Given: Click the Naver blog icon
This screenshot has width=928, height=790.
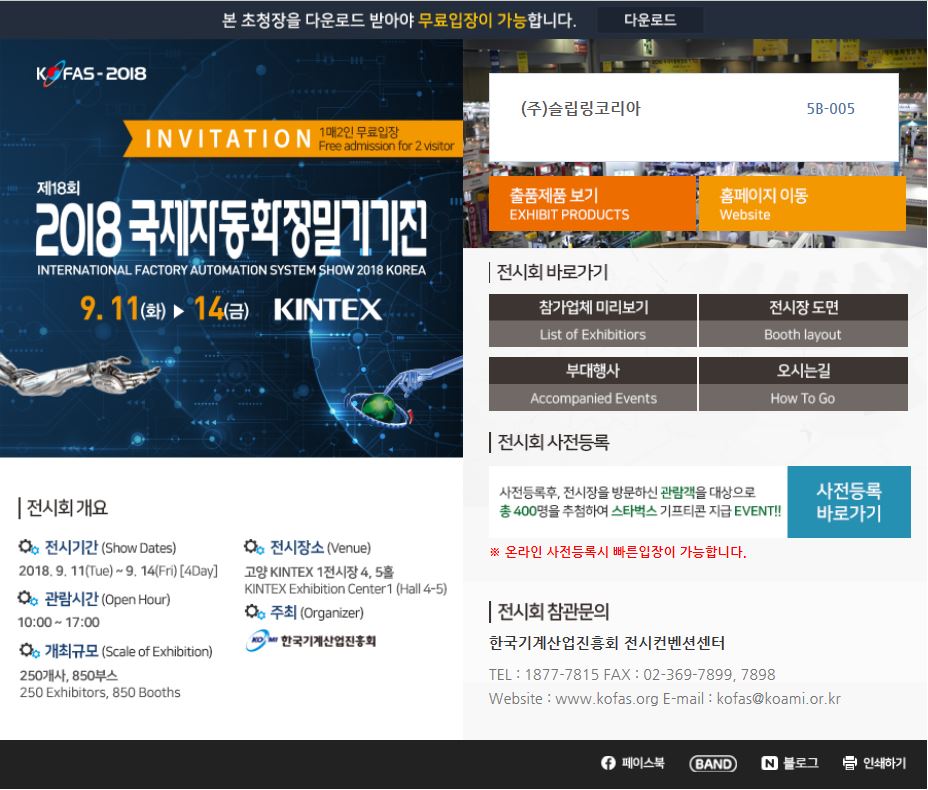Looking at the screenshot, I should click(x=769, y=763).
